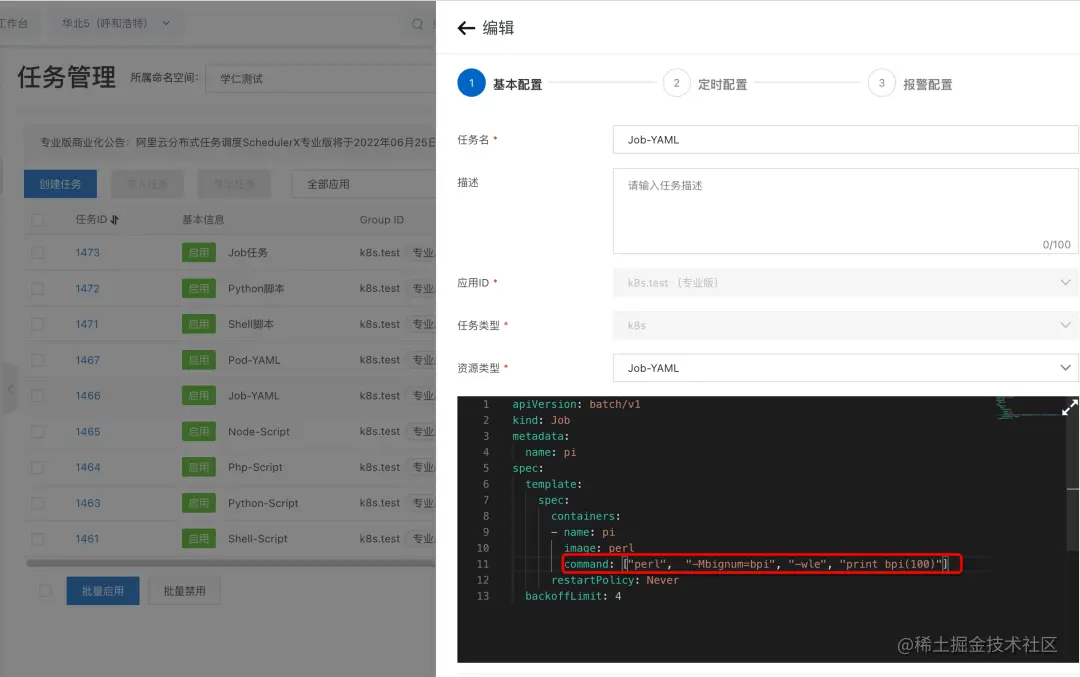1080x677 pixels.
Task: Click the Node-Script task name
Action: (x=259, y=432)
